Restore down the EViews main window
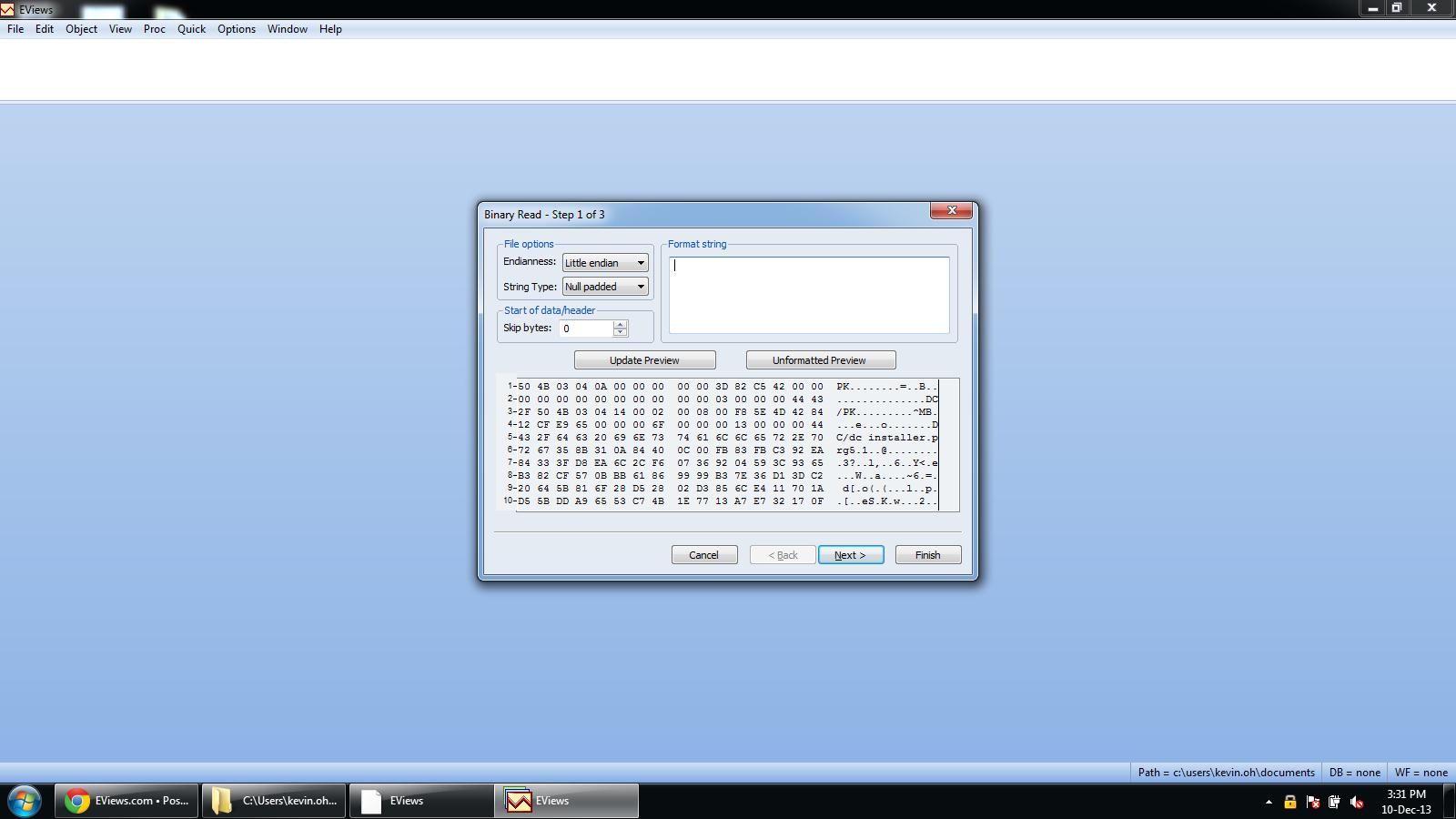Image resolution: width=1456 pixels, height=819 pixels. (1398, 8)
